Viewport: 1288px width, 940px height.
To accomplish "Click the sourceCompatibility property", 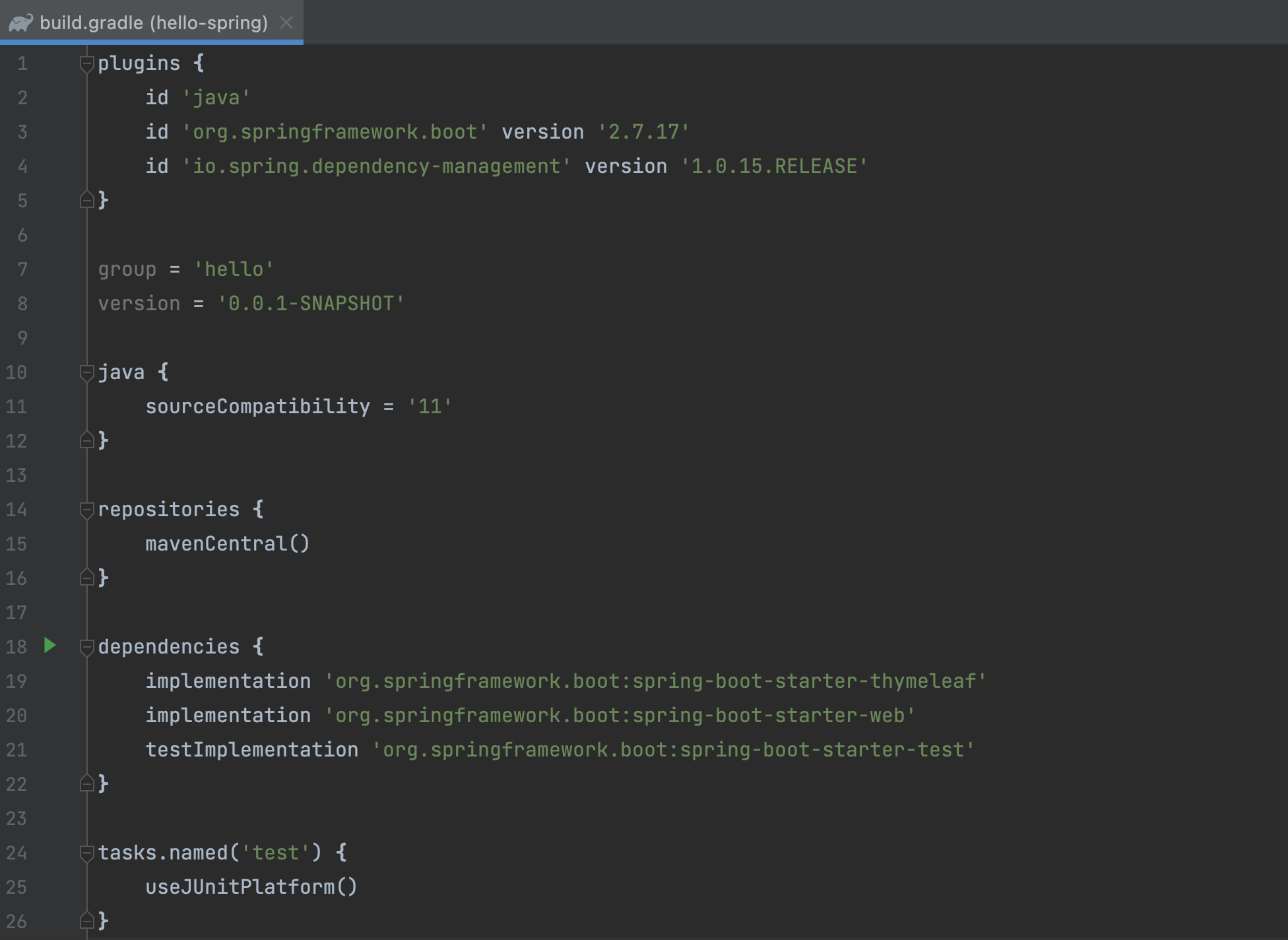I will coord(257,407).
